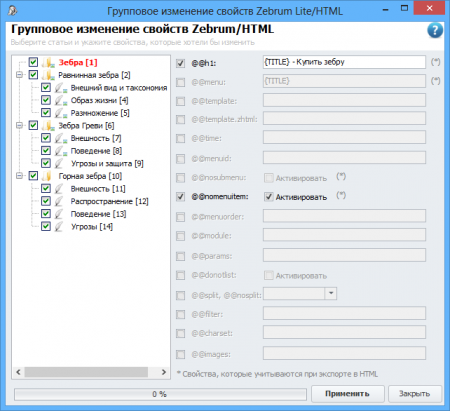Enable the @@menu property checkbox

click(x=180, y=82)
